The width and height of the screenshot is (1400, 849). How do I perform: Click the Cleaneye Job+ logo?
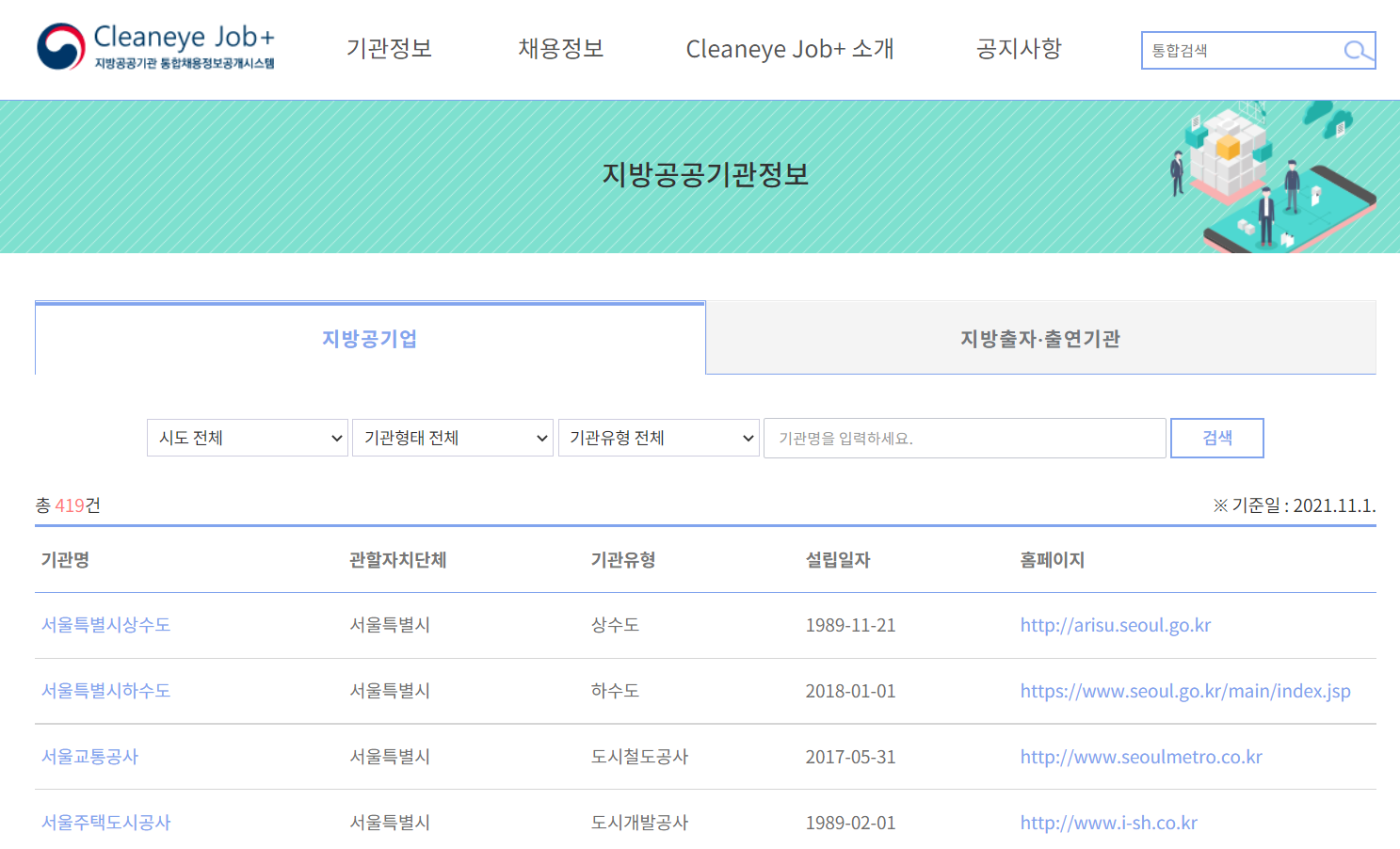[156, 47]
